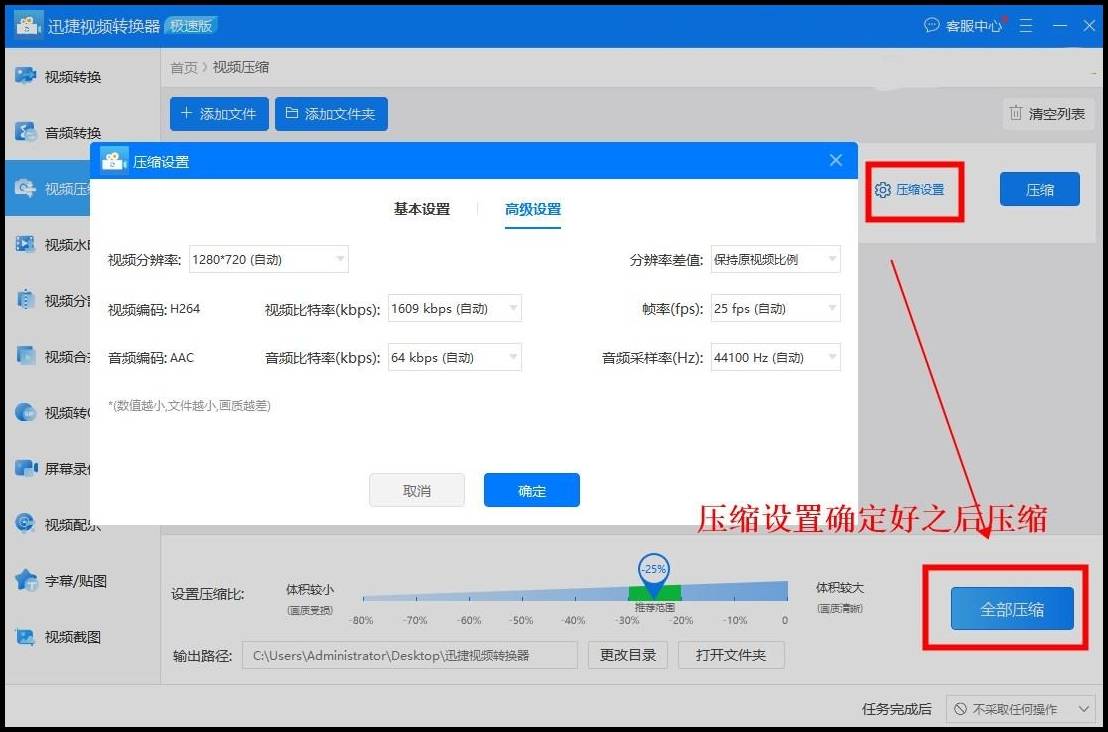Click 更改目录 button
Viewport: 1108px width, 732px height.
627,655
